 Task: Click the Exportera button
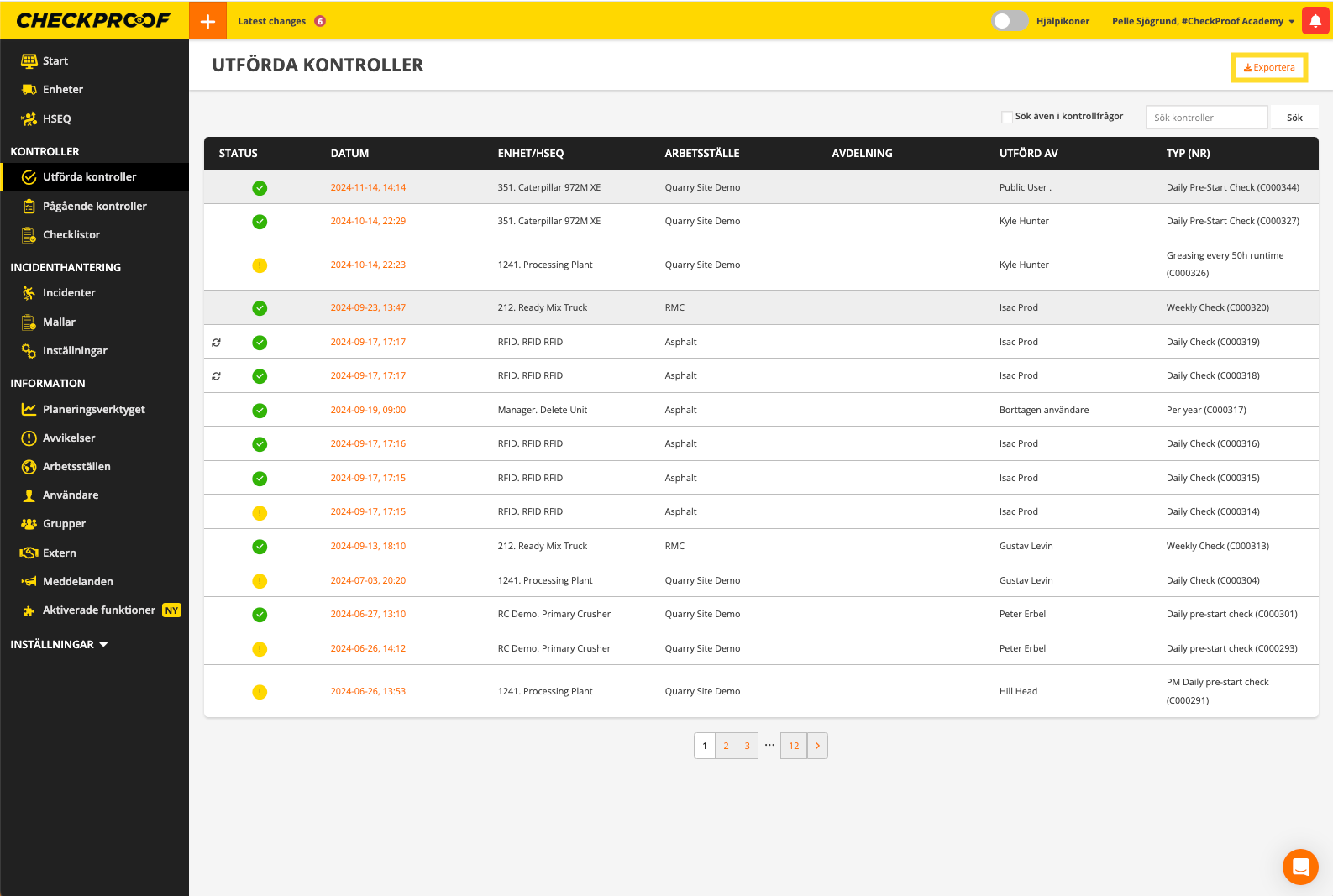1268,68
